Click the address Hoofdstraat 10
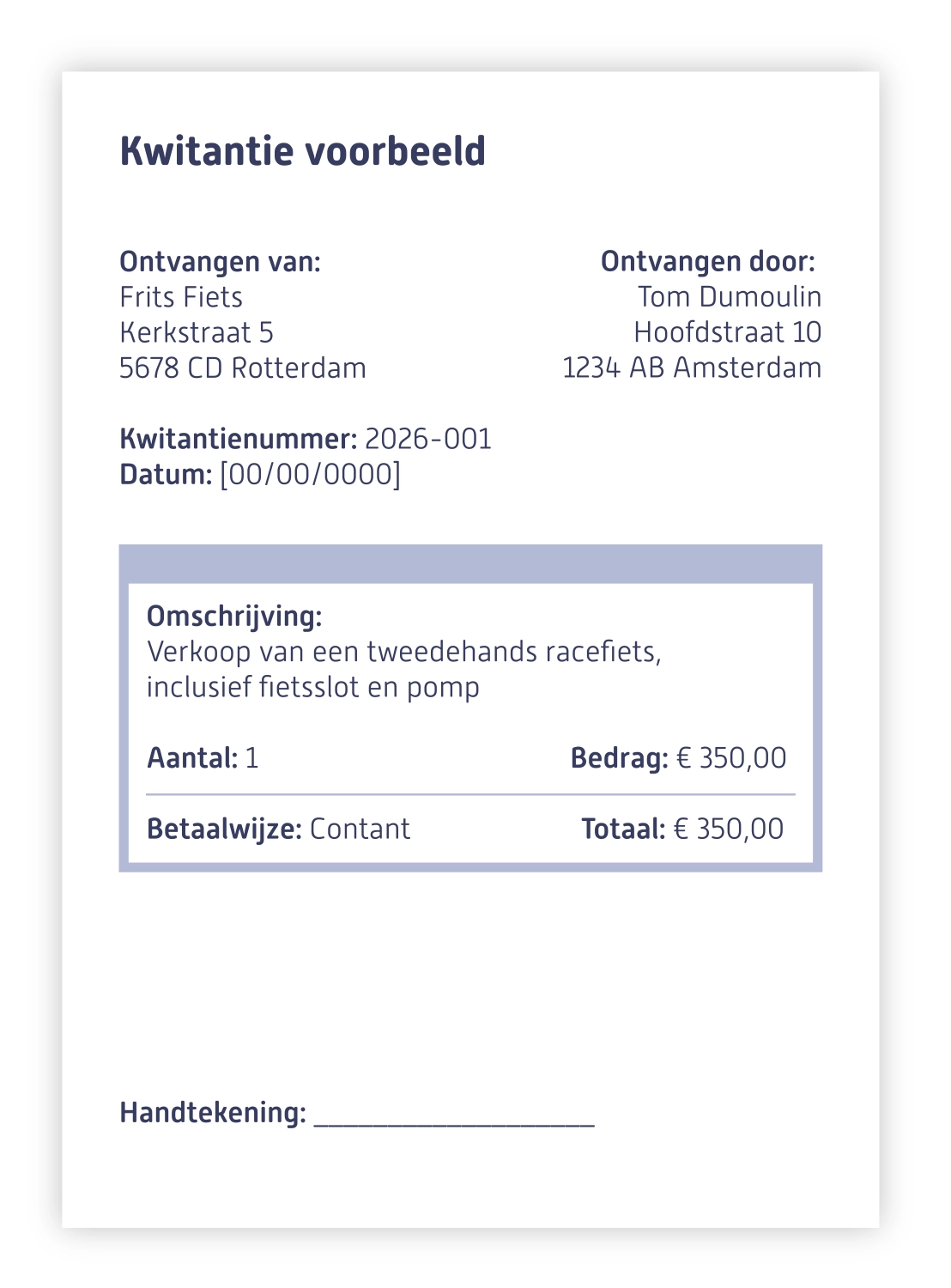951x1288 pixels. (x=728, y=332)
